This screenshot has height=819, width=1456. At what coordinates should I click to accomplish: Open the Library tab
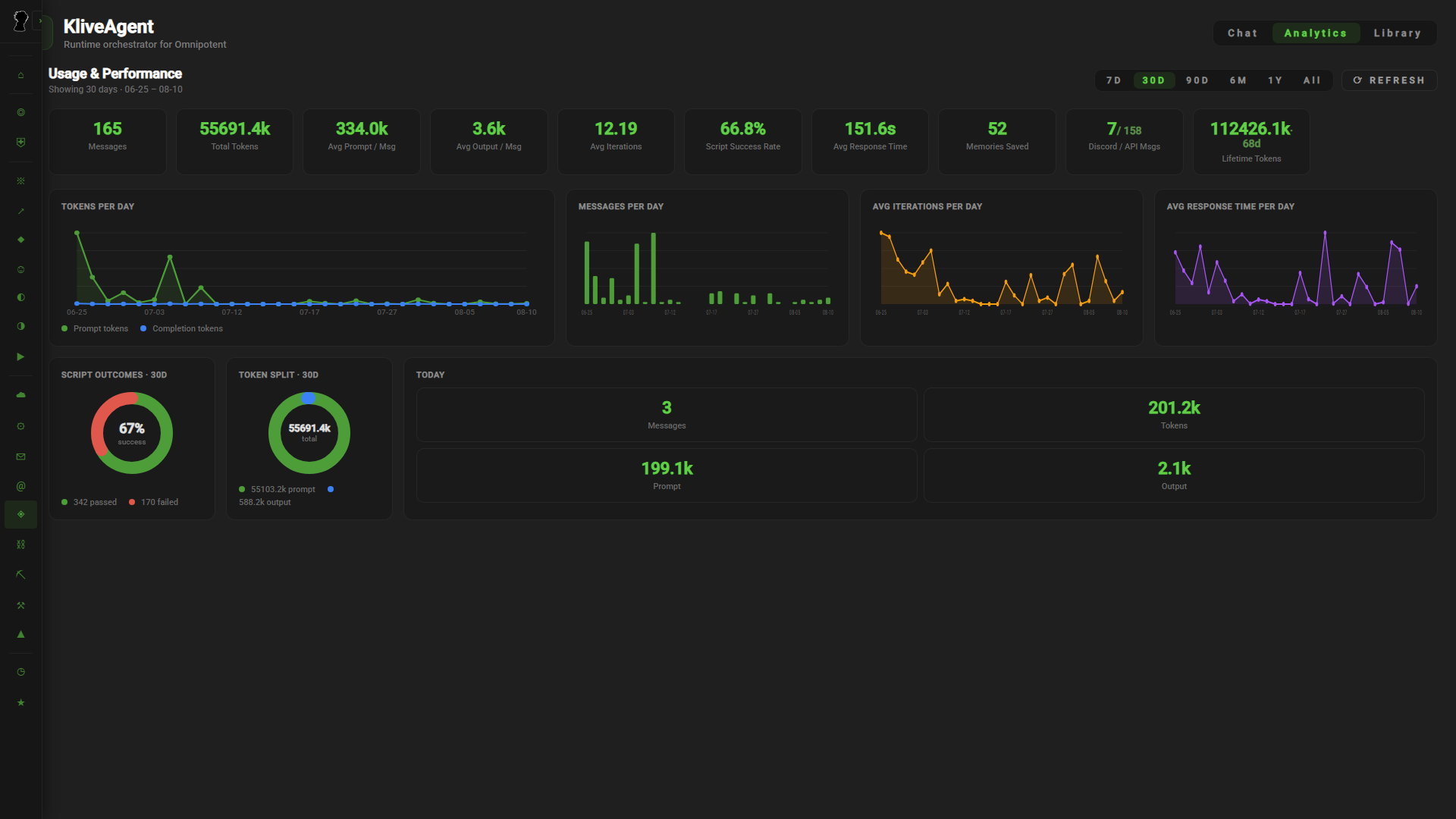1397,33
